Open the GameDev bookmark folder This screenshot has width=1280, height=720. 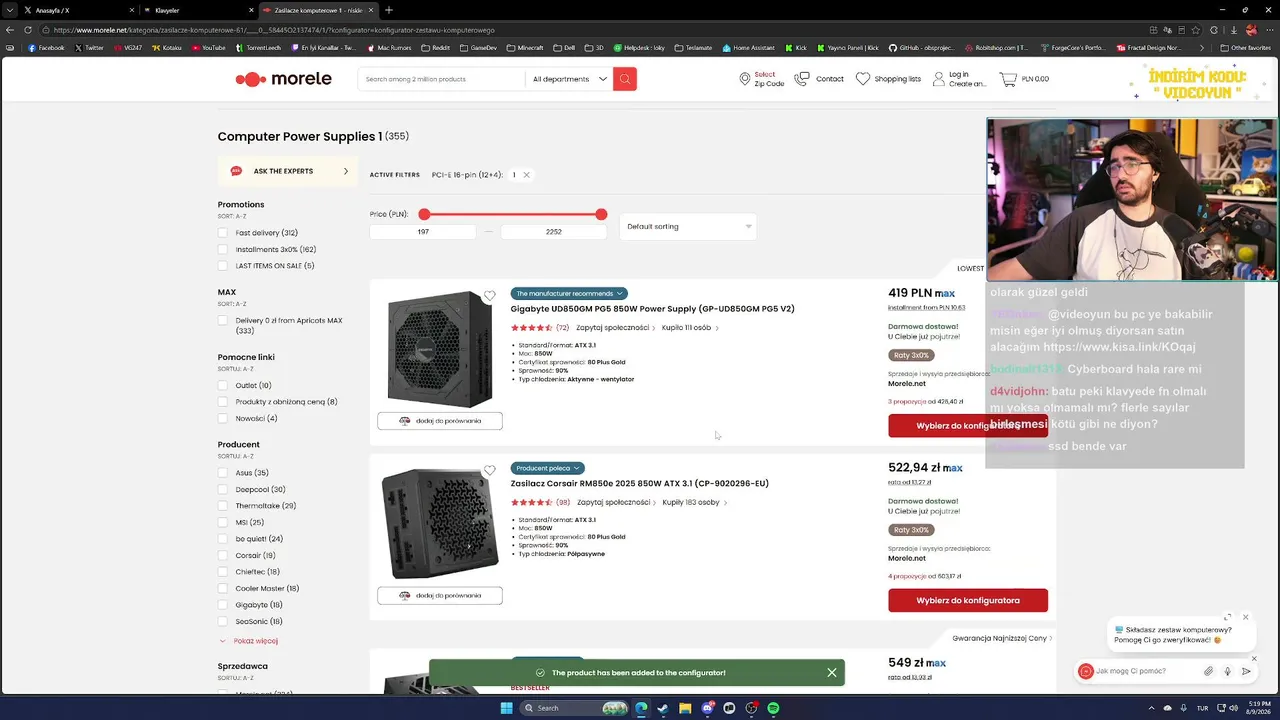tap(477, 47)
